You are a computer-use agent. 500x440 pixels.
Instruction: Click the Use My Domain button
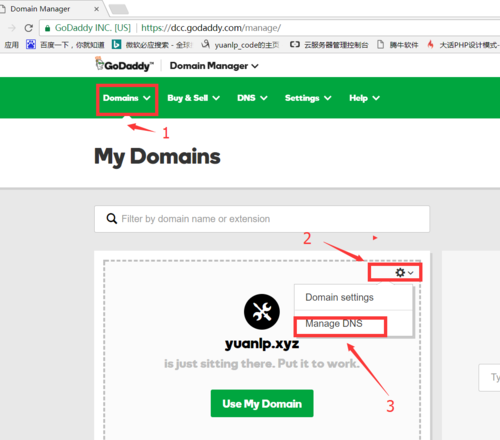pos(262,403)
